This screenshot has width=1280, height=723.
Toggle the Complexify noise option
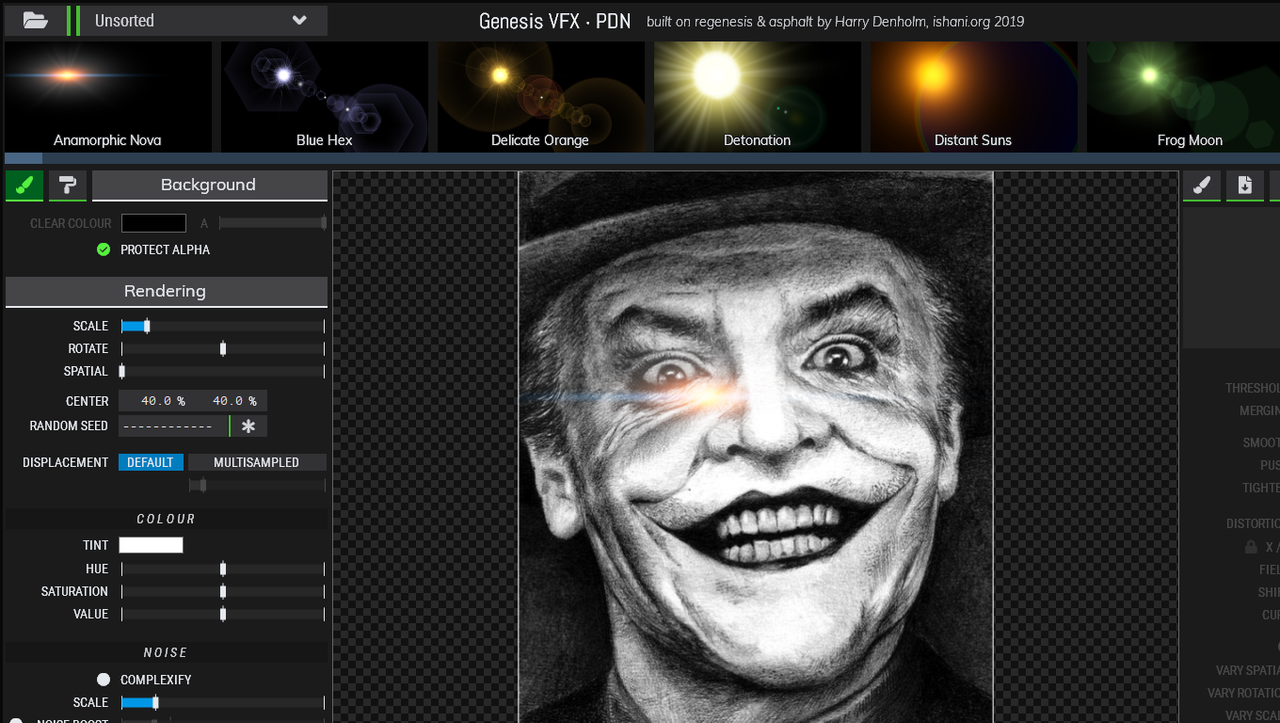click(x=103, y=680)
